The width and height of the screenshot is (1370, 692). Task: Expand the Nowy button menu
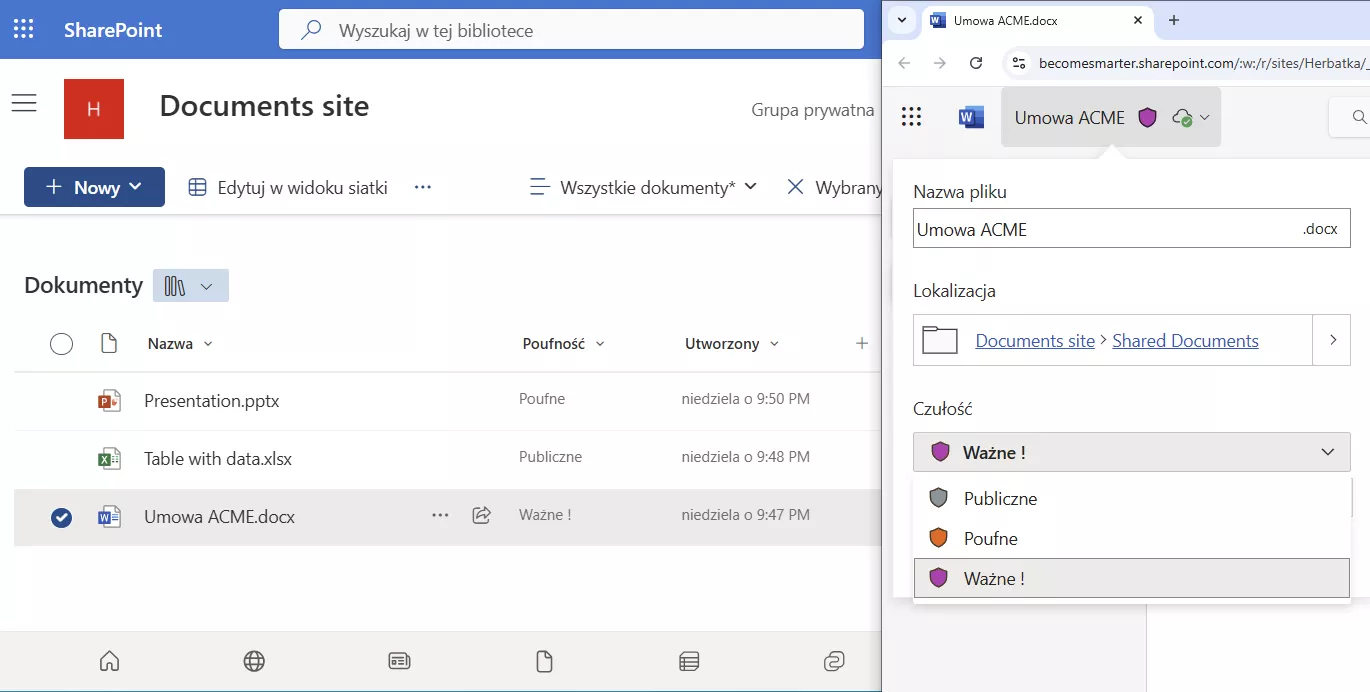(94, 187)
